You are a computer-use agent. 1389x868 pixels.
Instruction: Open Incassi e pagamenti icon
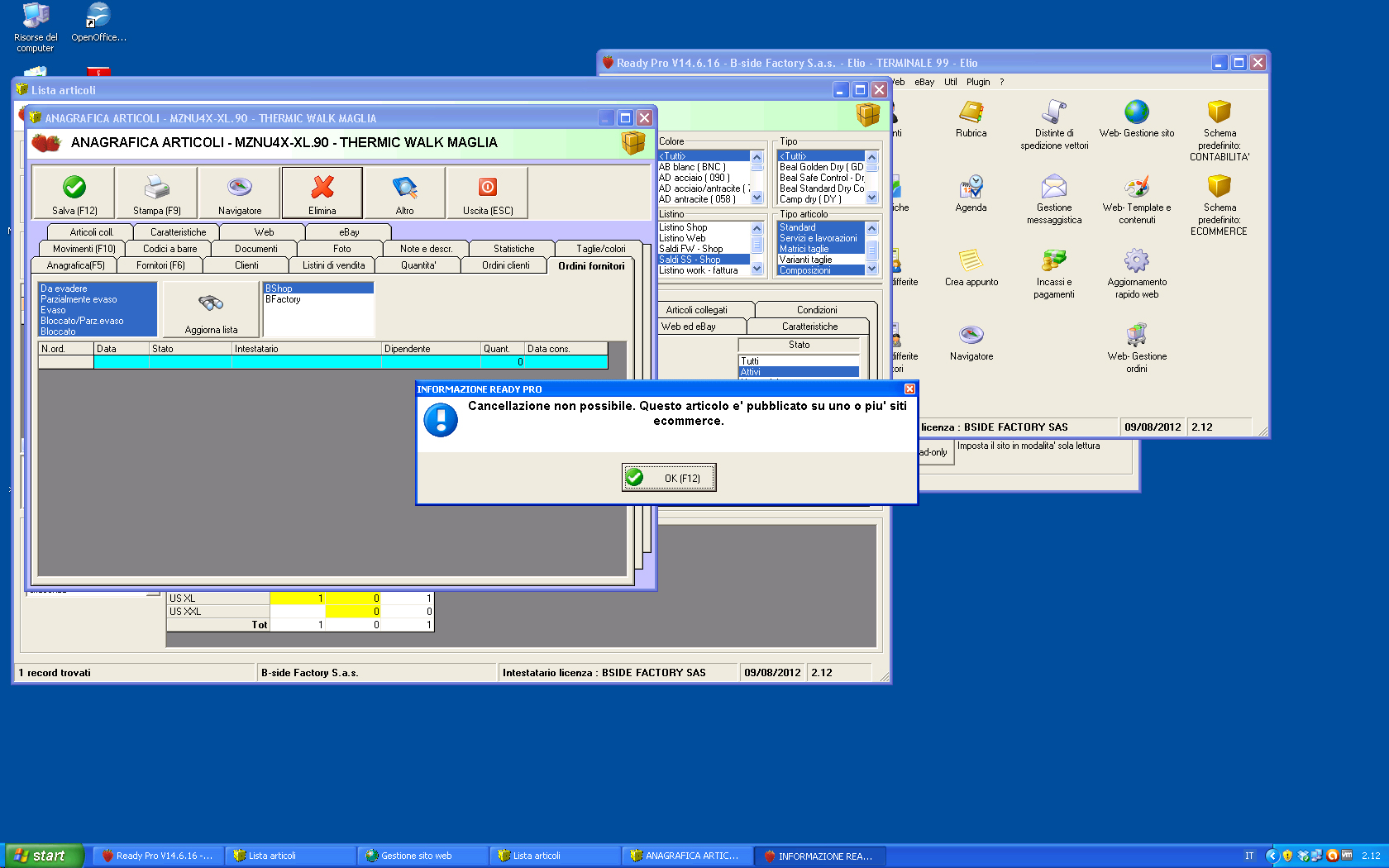pyautogui.click(x=1054, y=260)
